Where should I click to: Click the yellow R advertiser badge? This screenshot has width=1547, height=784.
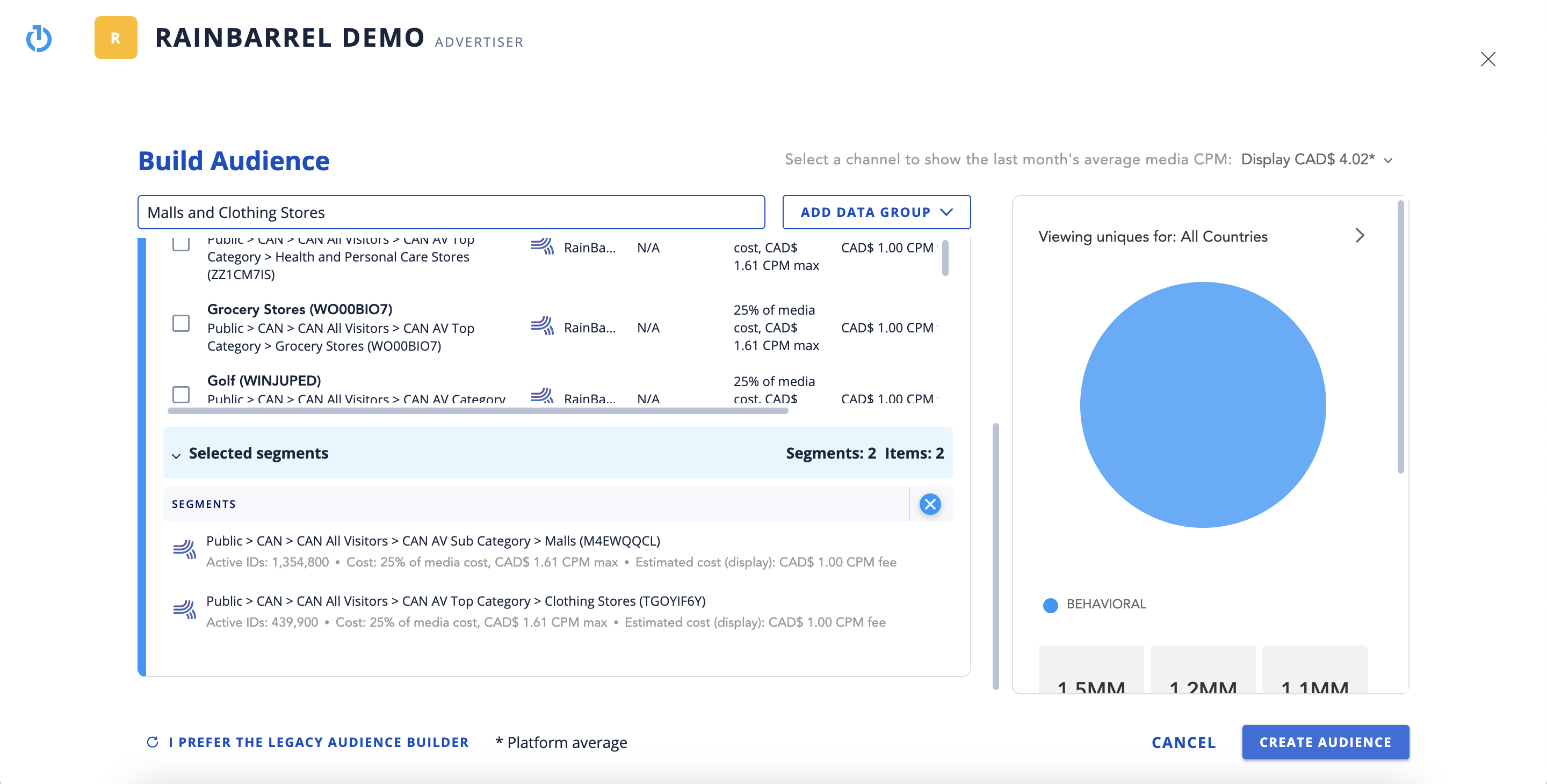pyautogui.click(x=115, y=38)
